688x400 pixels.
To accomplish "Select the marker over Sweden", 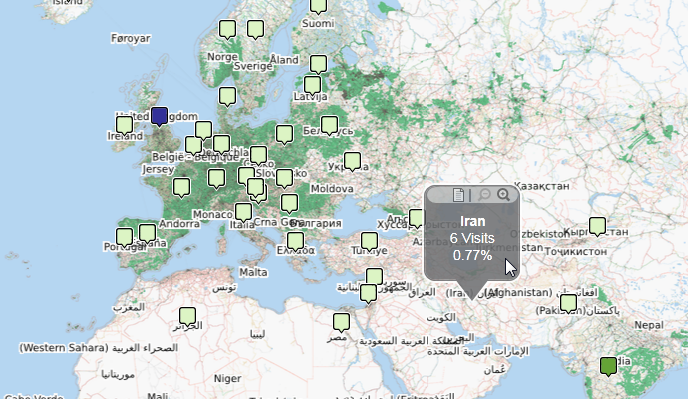I will pos(256,29).
